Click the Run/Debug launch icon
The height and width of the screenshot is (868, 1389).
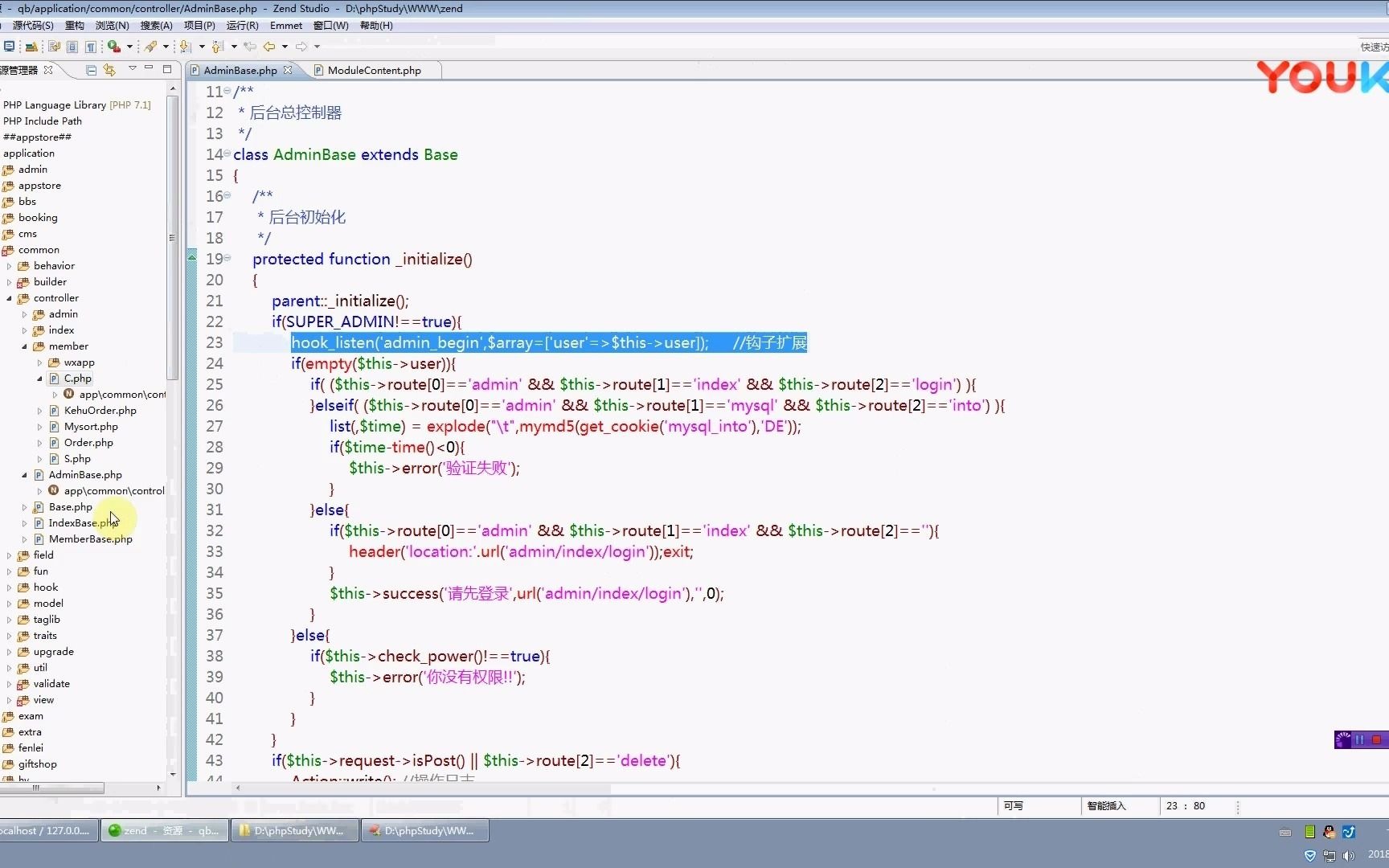[114, 47]
